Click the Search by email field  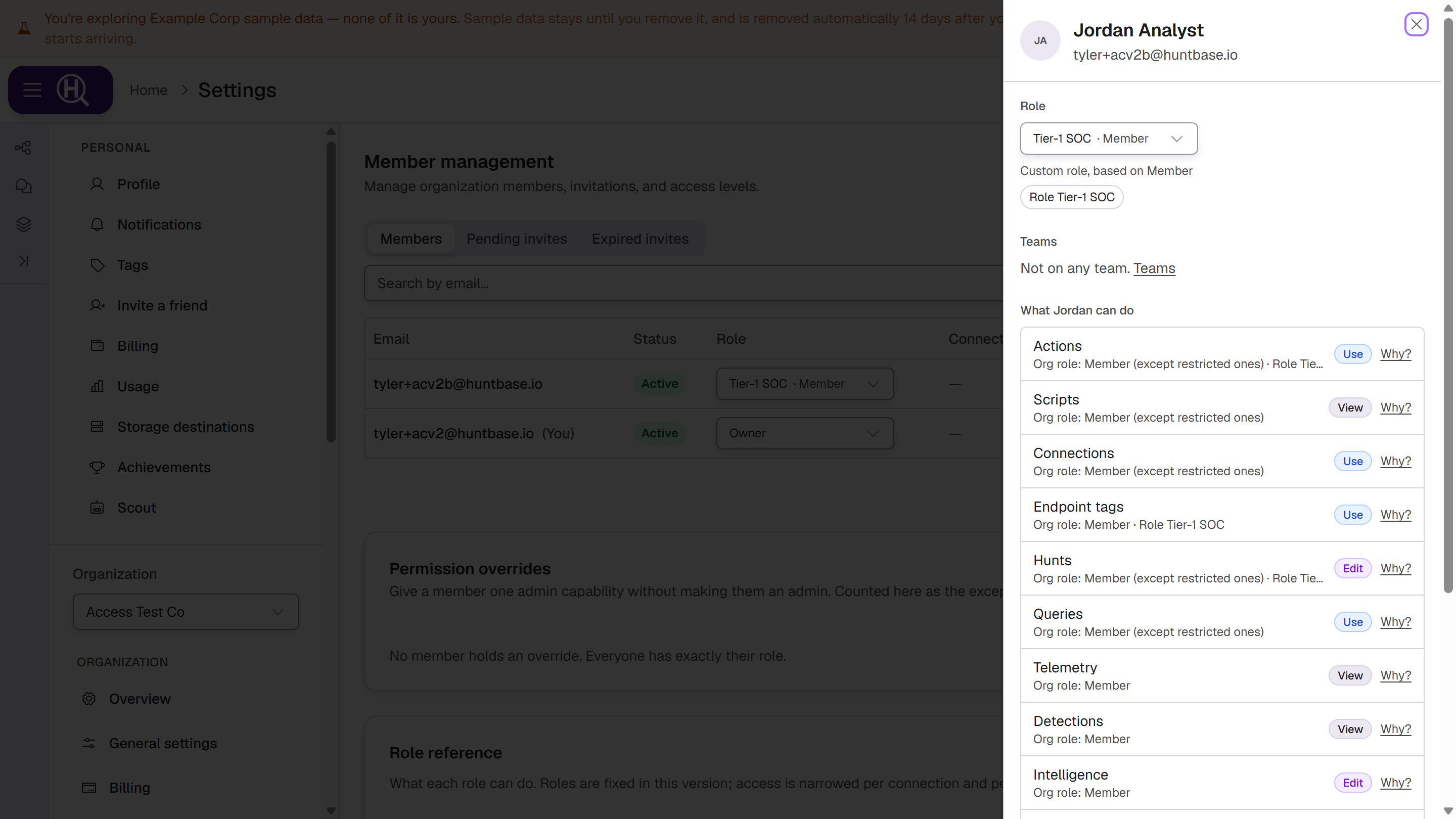684,283
